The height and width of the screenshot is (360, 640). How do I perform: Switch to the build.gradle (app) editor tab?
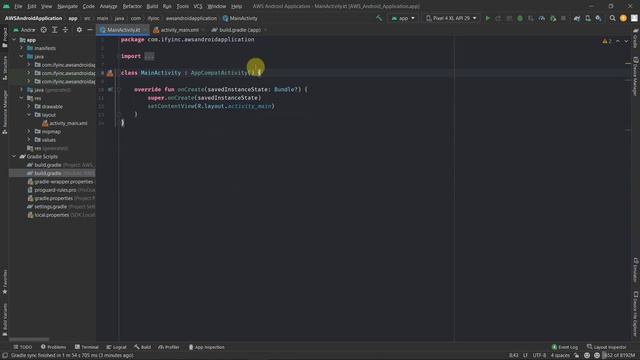coord(239,30)
